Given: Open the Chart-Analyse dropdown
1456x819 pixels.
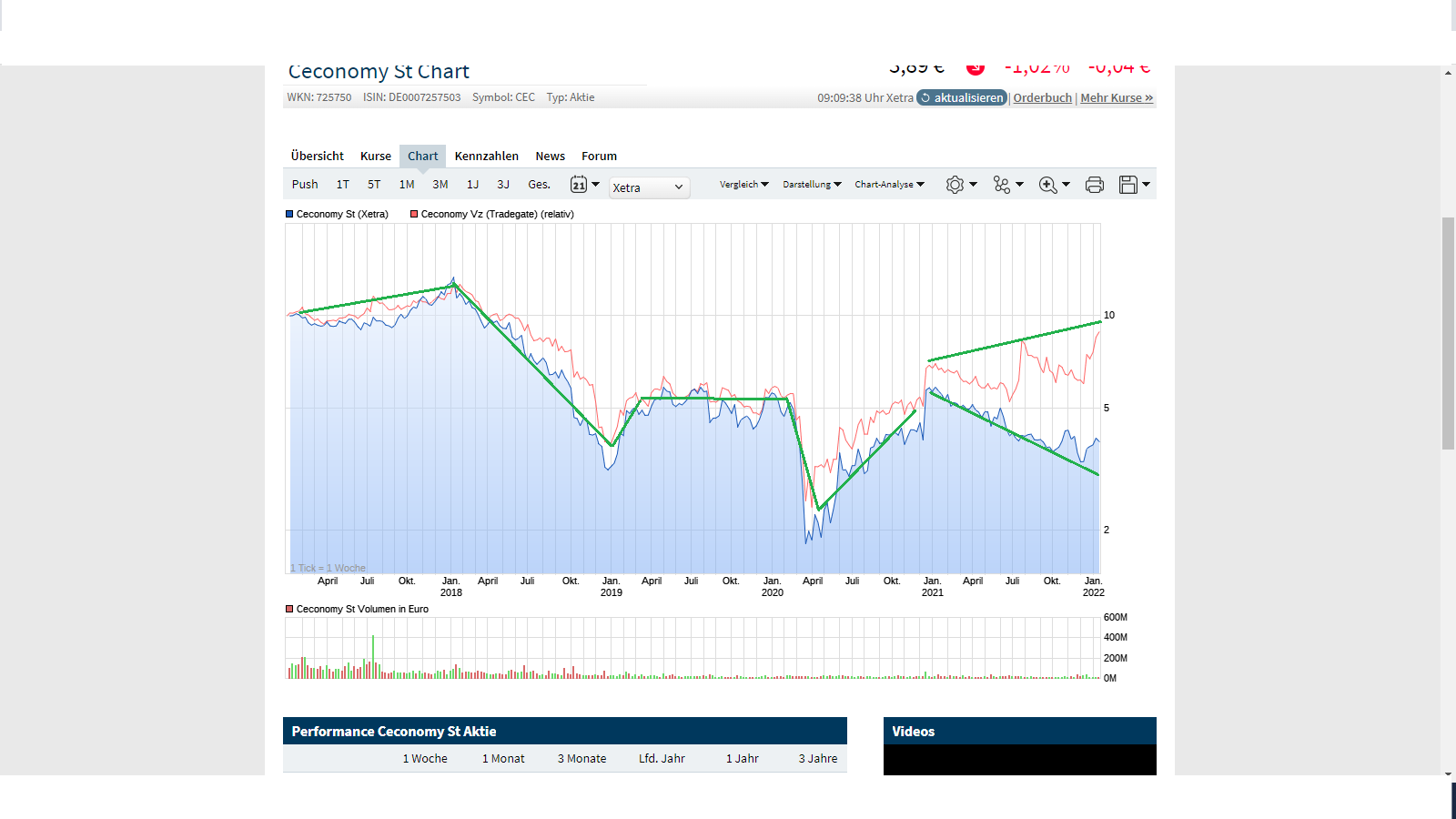Looking at the screenshot, I should click(889, 184).
